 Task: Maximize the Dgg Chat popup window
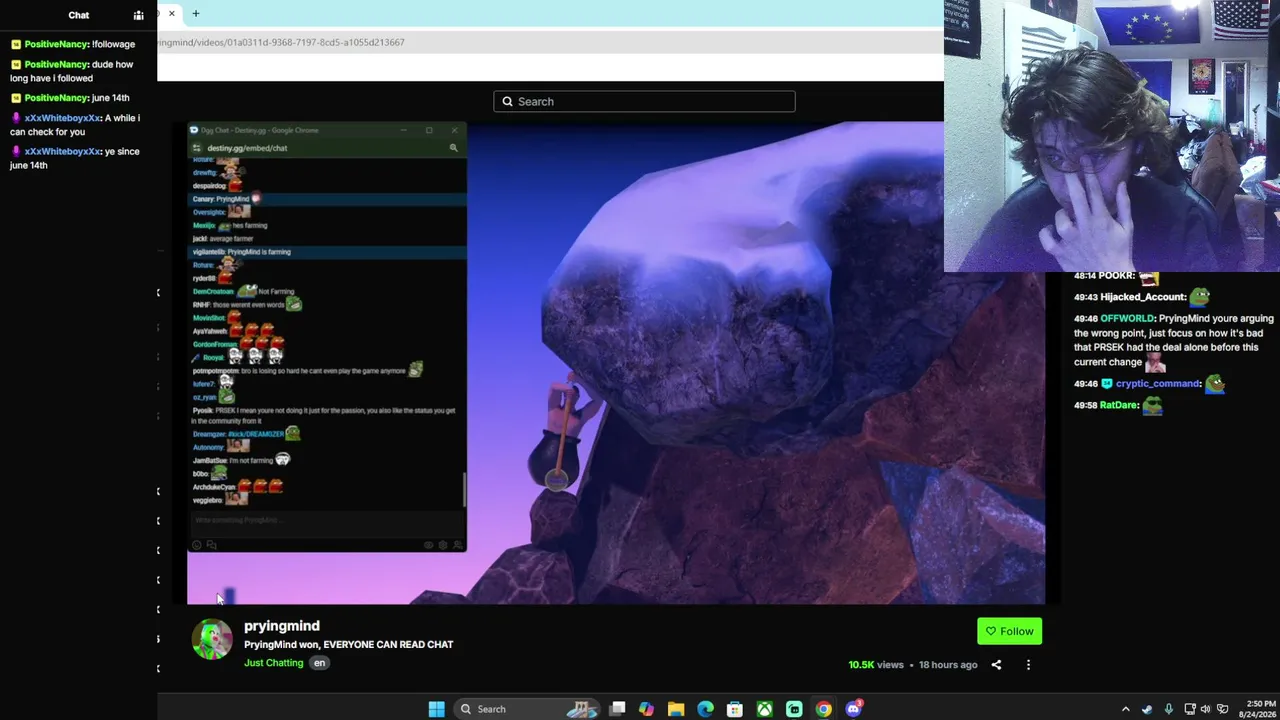(429, 130)
